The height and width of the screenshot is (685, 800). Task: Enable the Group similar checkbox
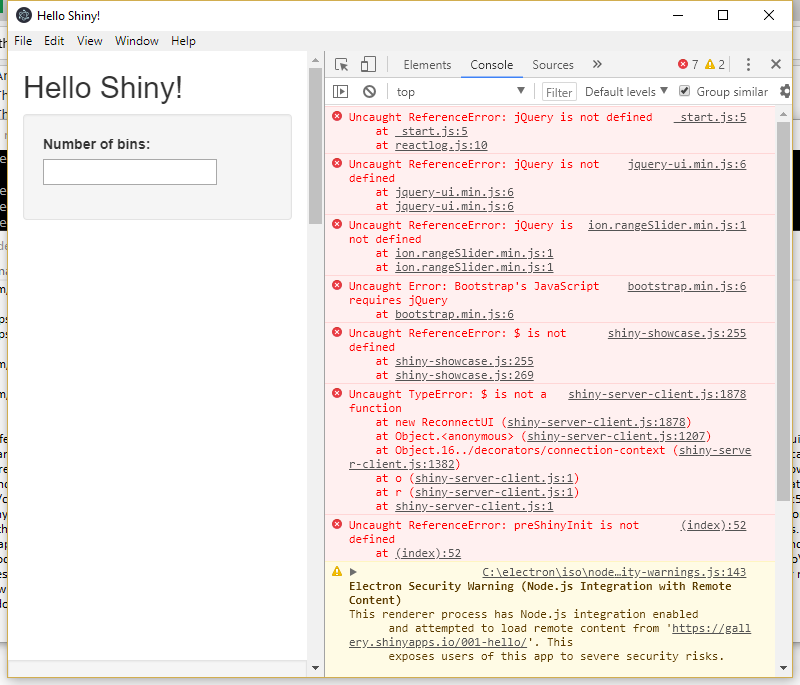tap(683, 91)
